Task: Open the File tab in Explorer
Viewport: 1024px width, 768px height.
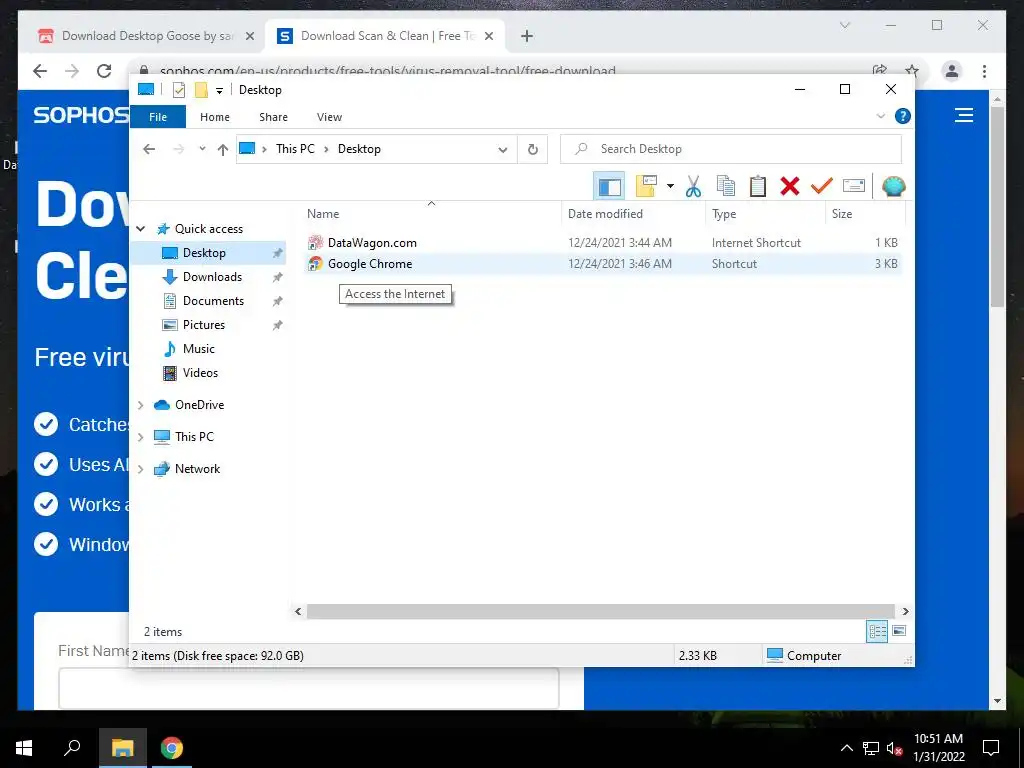Action: (x=158, y=117)
